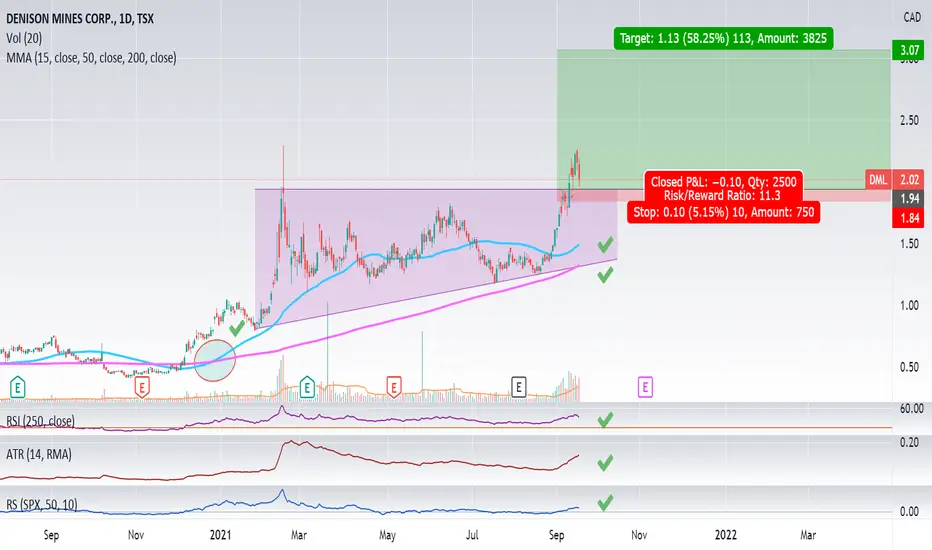The height and width of the screenshot is (550, 932).
Task: Click the purple future earnings E marker
Action: tap(645, 387)
